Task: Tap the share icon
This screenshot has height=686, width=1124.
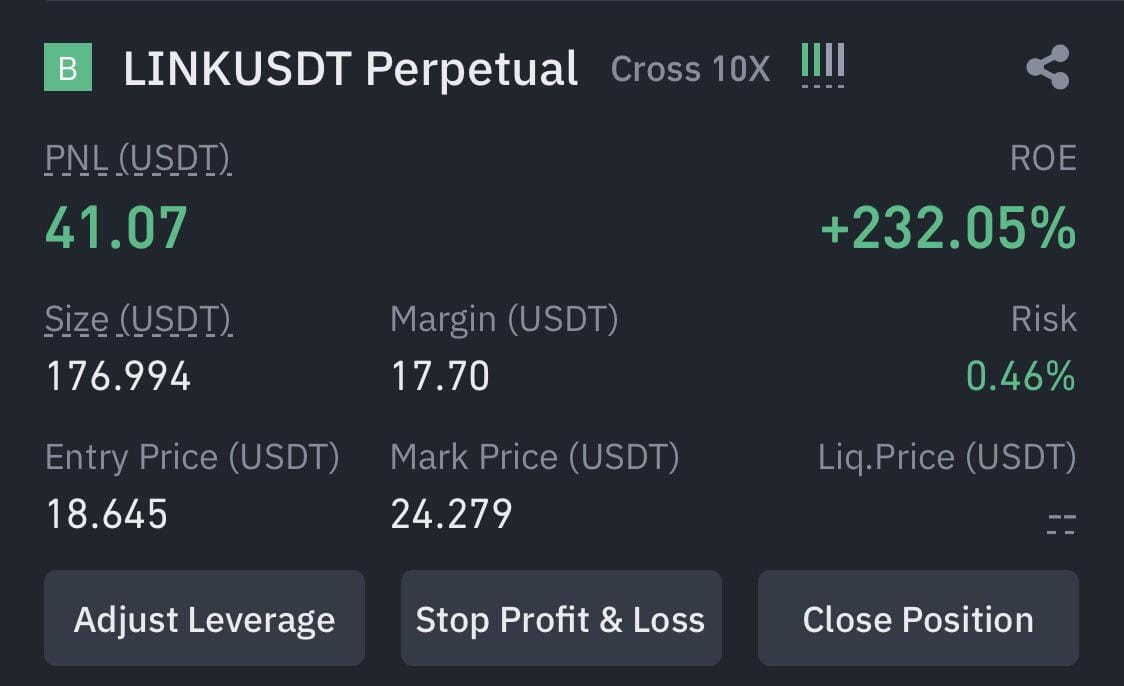Action: 1048,67
